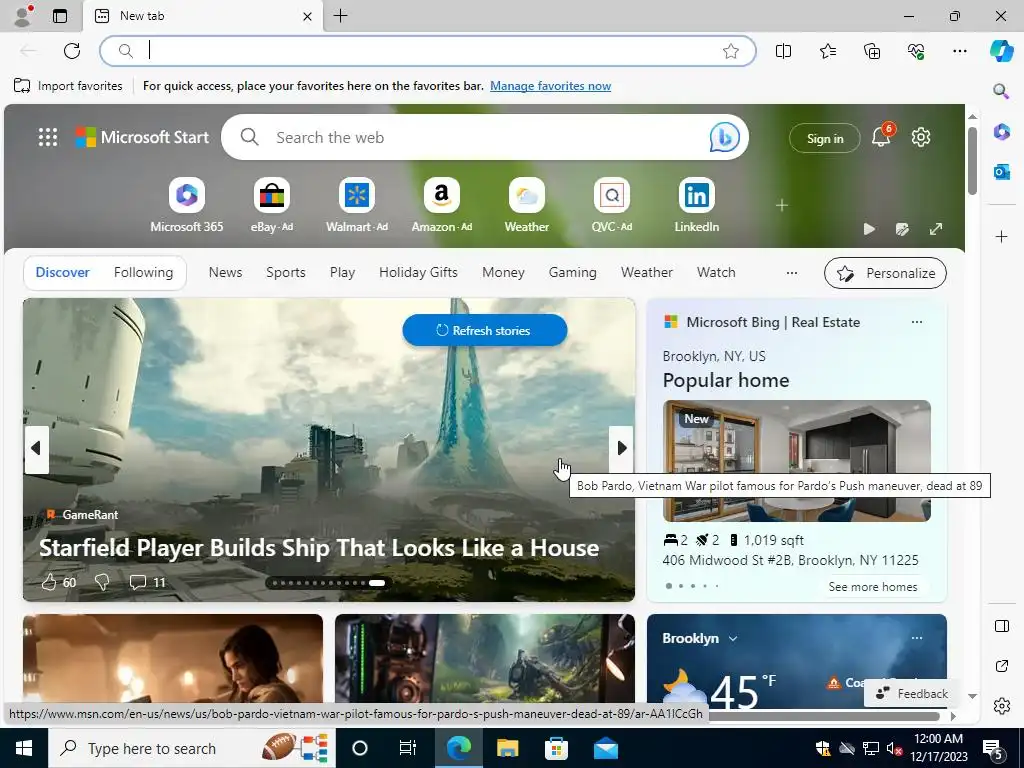Open the notifications bell
Image resolution: width=1024 pixels, height=768 pixels.
[x=881, y=137]
